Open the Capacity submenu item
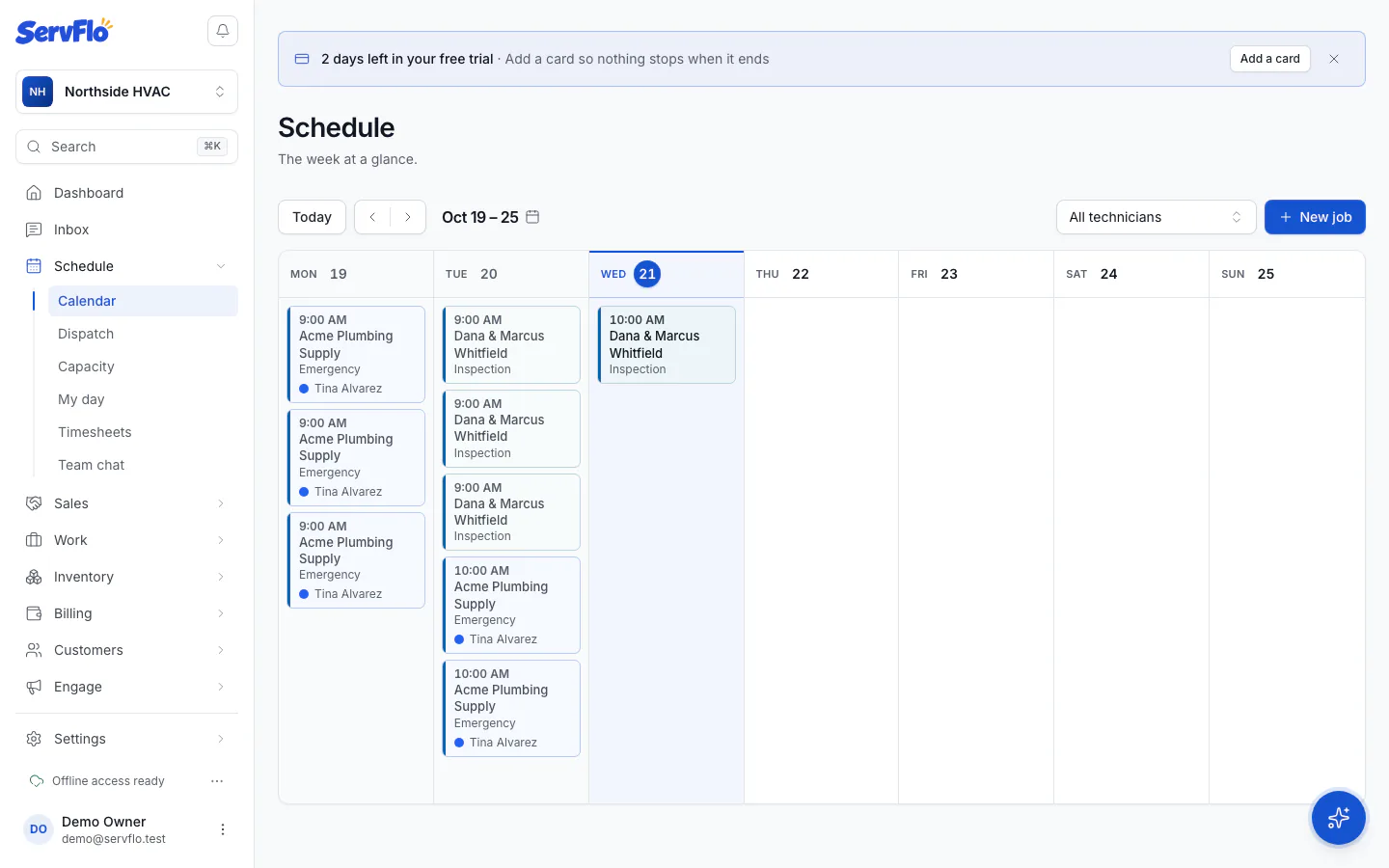Image resolution: width=1389 pixels, height=868 pixels. pos(143,366)
